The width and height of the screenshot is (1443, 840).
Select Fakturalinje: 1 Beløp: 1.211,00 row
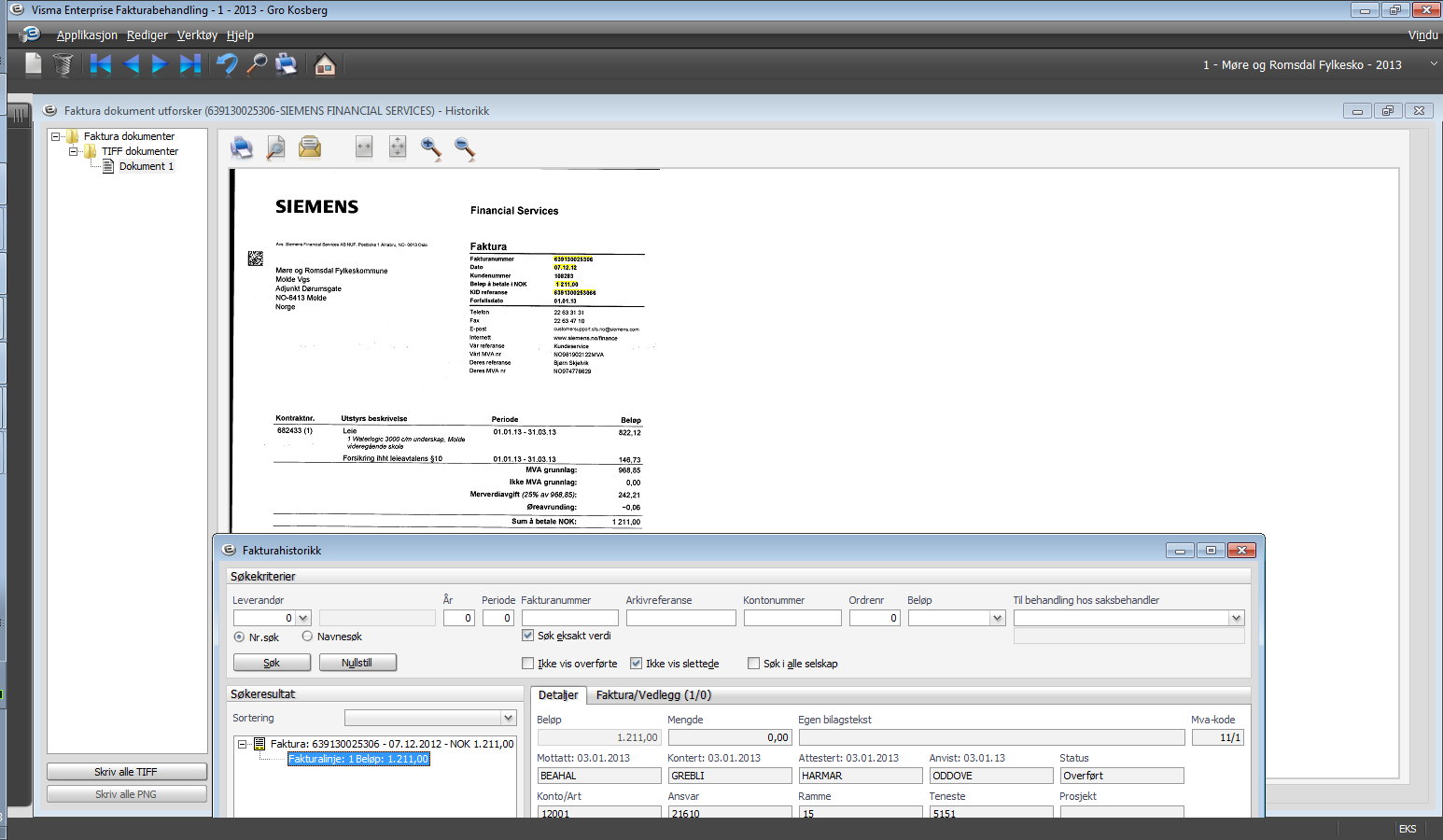358,759
